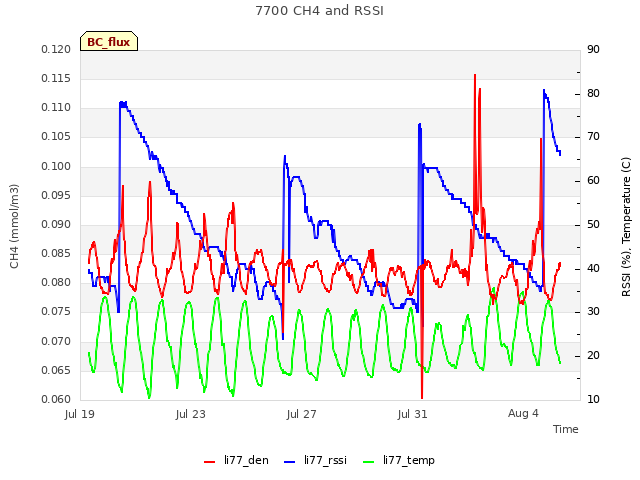Screen dimensions: 640x480
Task: Click the Time axis label
Action: 566,429
